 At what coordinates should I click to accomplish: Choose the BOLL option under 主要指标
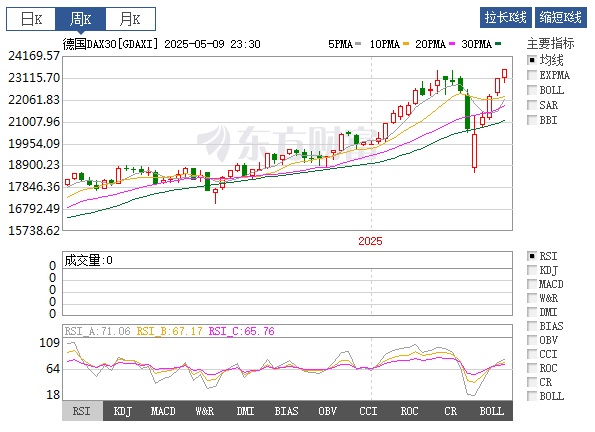point(532,90)
